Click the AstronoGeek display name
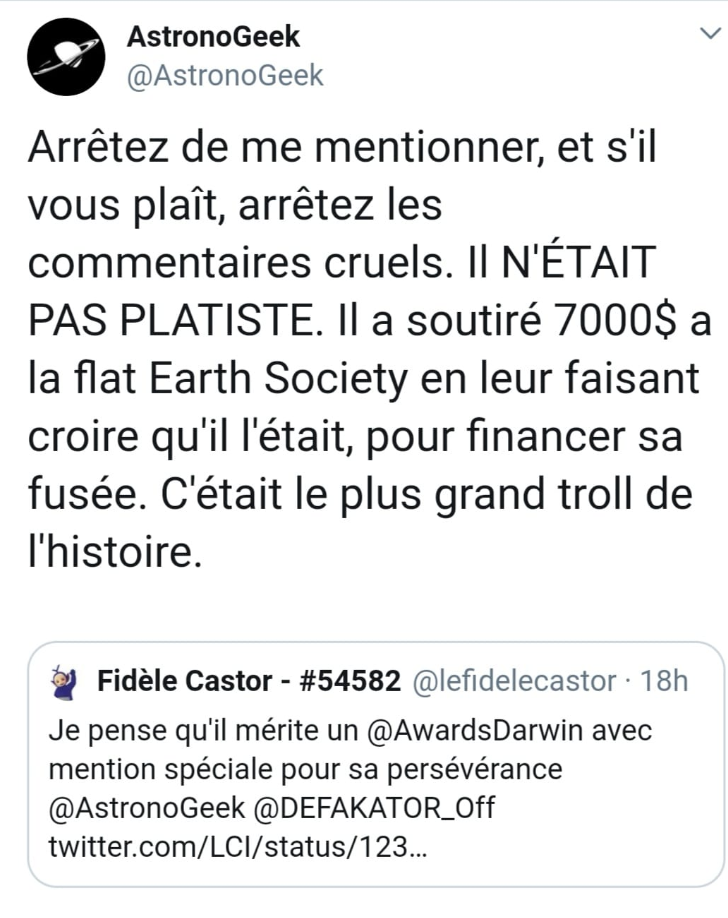This screenshot has height=918, width=728. pyautogui.click(x=214, y=38)
